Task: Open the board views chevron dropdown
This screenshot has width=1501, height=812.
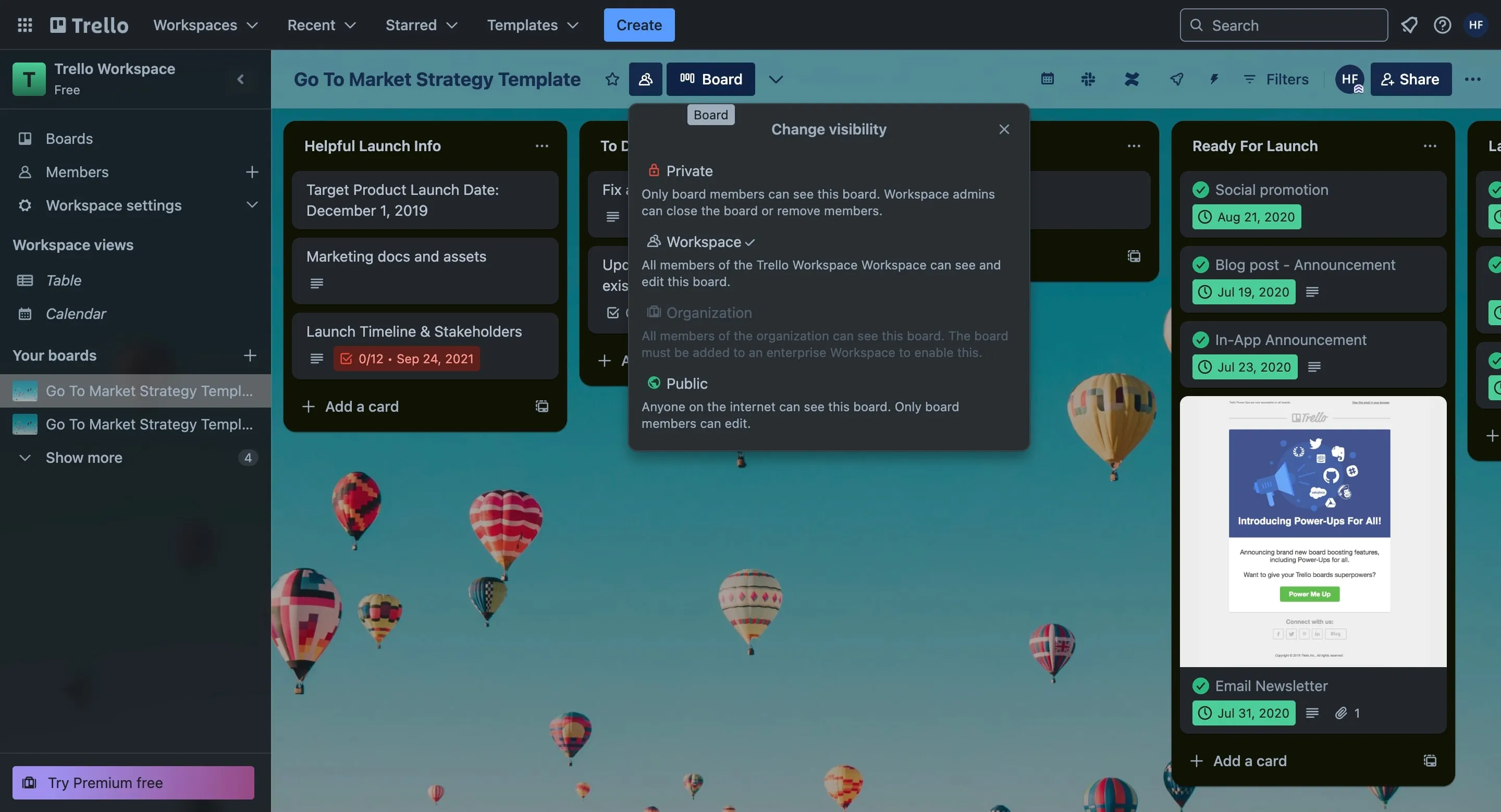Action: pos(776,79)
